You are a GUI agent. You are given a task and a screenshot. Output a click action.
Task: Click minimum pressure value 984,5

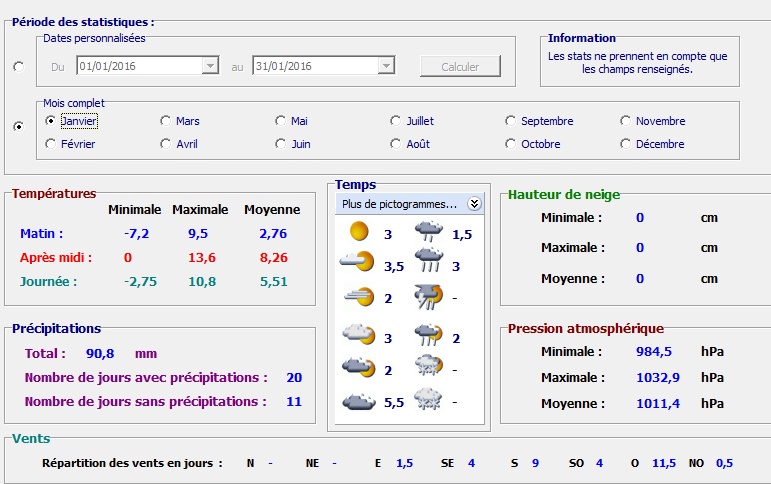653,352
